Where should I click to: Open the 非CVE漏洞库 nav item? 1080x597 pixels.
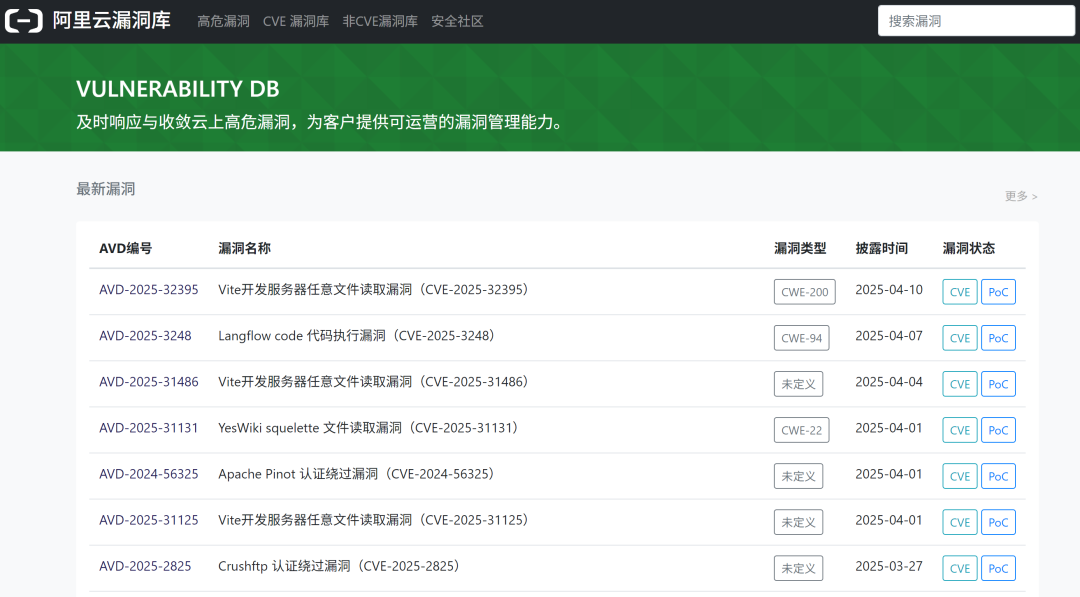(x=380, y=21)
